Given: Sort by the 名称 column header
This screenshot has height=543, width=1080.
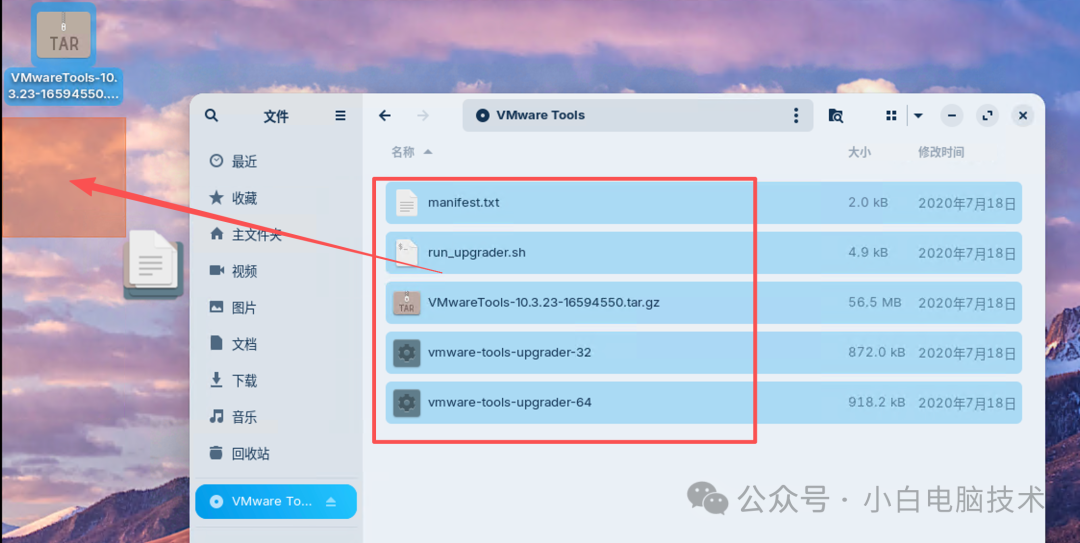Looking at the screenshot, I should (x=404, y=152).
